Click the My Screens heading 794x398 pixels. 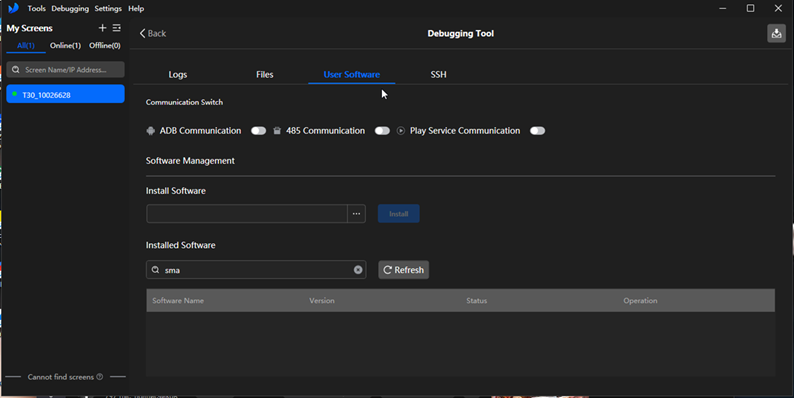click(29, 28)
